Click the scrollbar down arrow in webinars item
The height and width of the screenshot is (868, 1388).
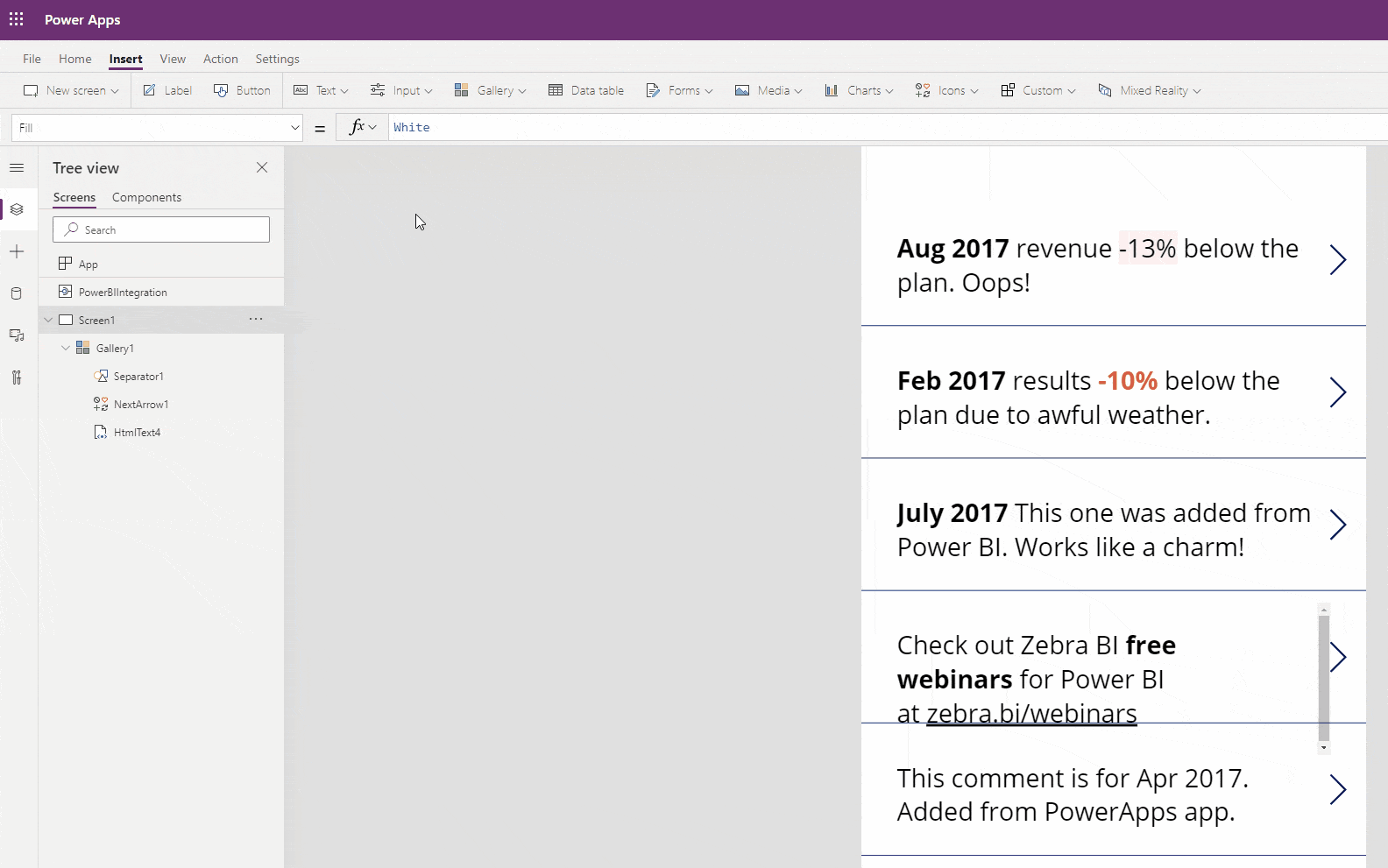tap(1323, 748)
